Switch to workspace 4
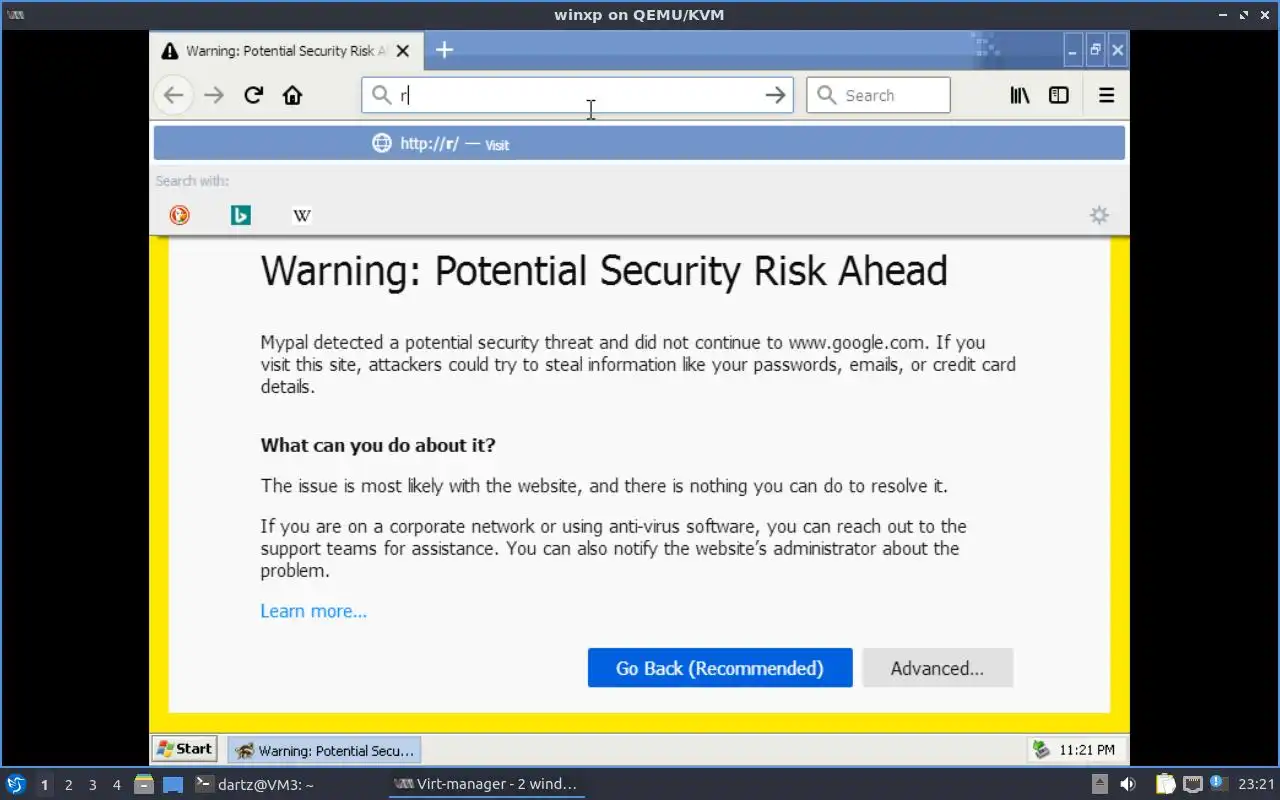This screenshot has height=800, width=1280. (x=116, y=785)
